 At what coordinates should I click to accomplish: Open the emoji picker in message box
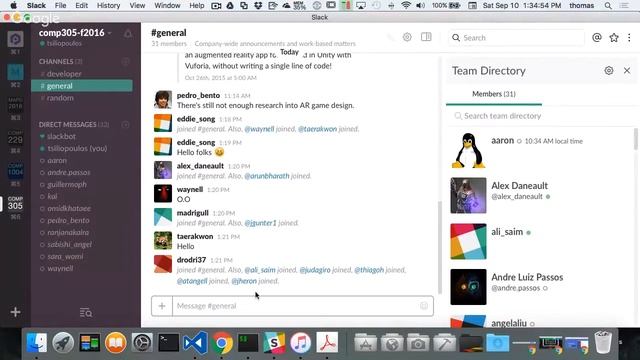[424, 306]
